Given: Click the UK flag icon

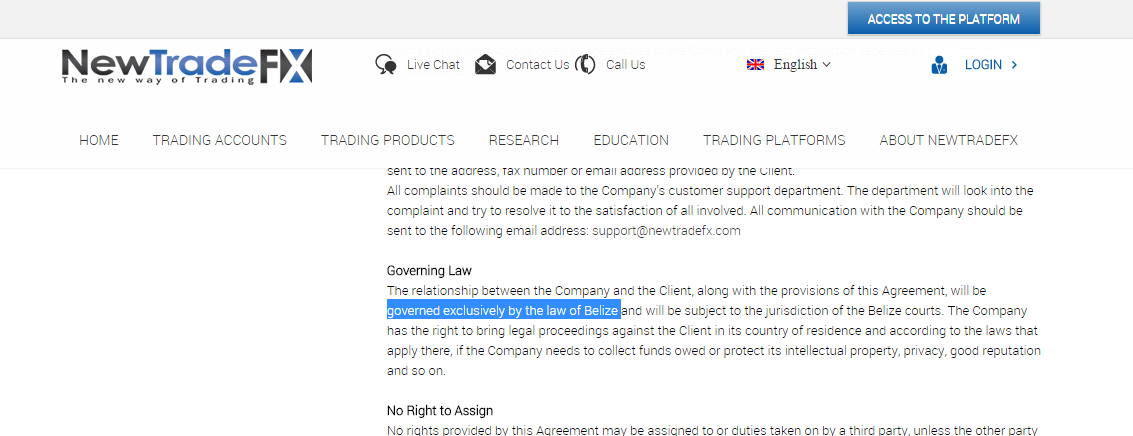Looking at the screenshot, I should 756,65.
